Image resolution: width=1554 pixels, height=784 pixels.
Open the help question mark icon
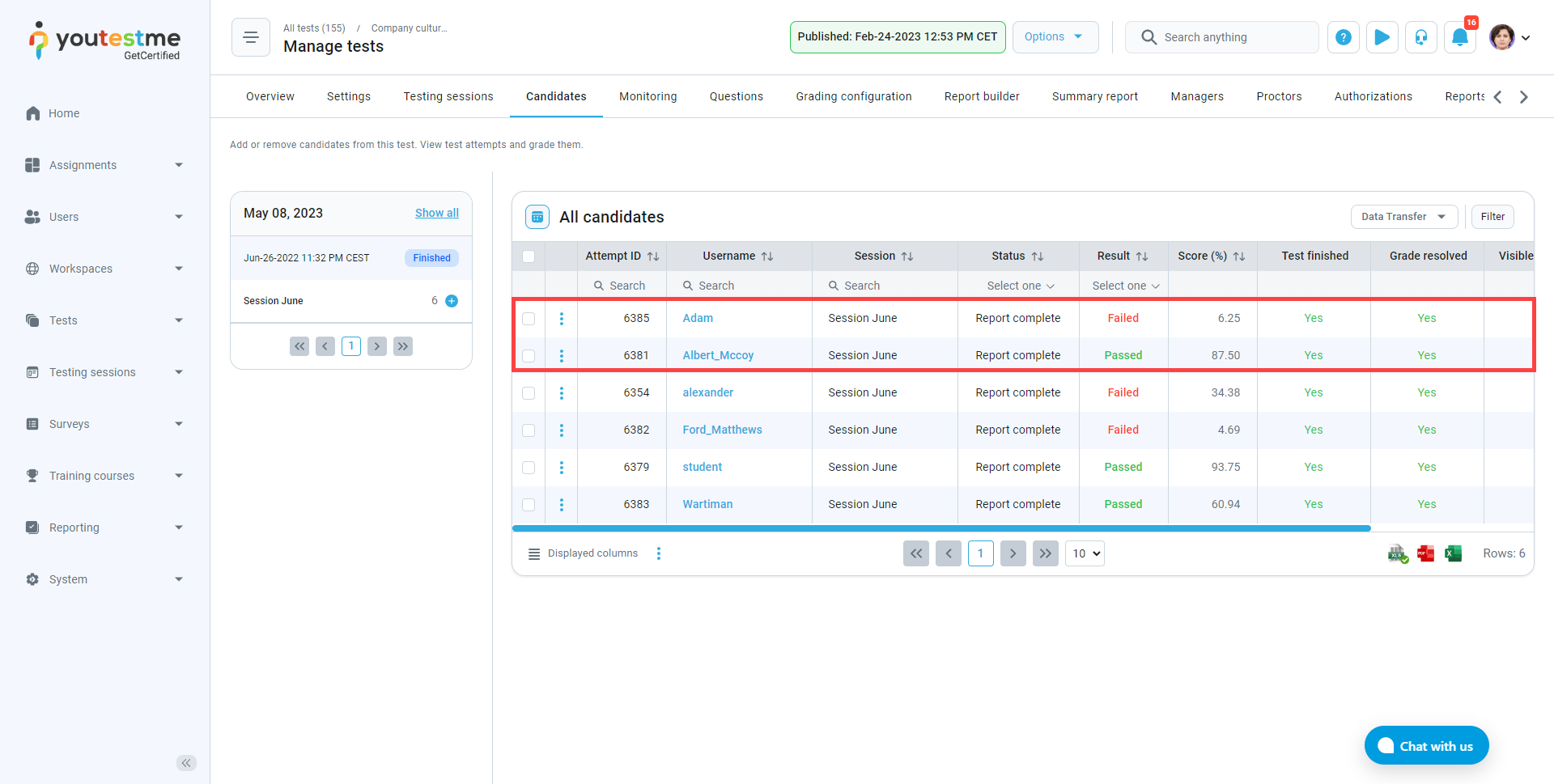(x=1343, y=37)
